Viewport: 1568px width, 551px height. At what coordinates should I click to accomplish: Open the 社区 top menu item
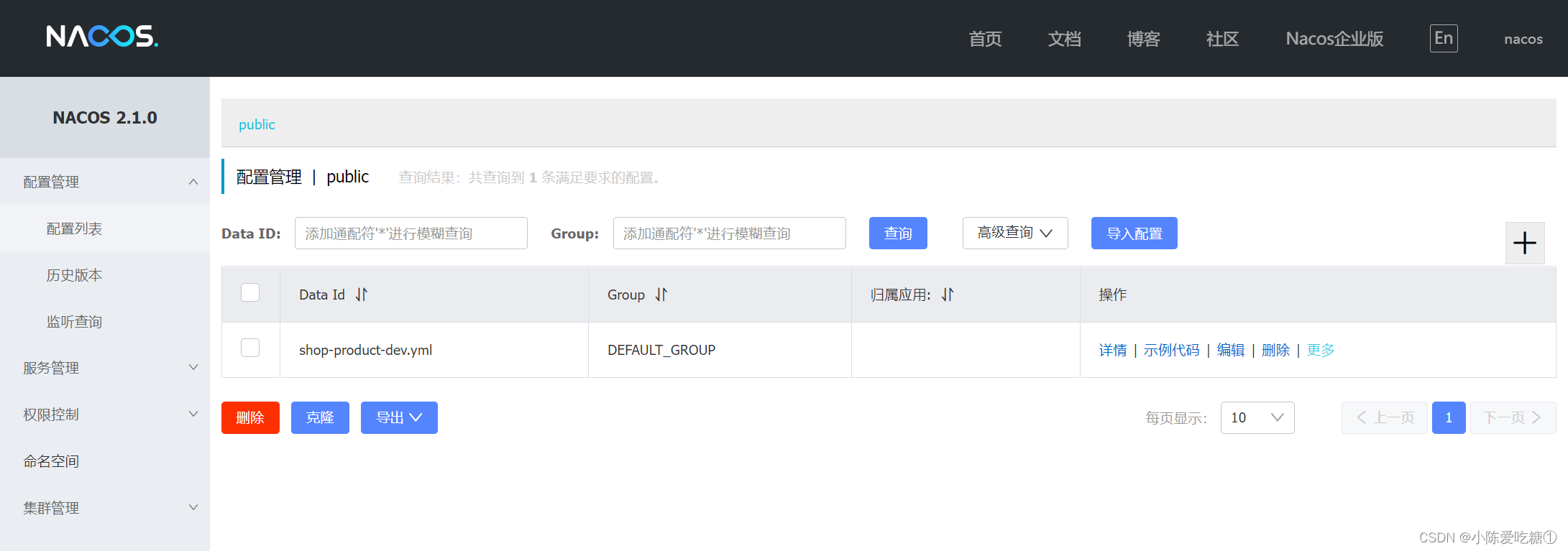[x=1222, y=39]
